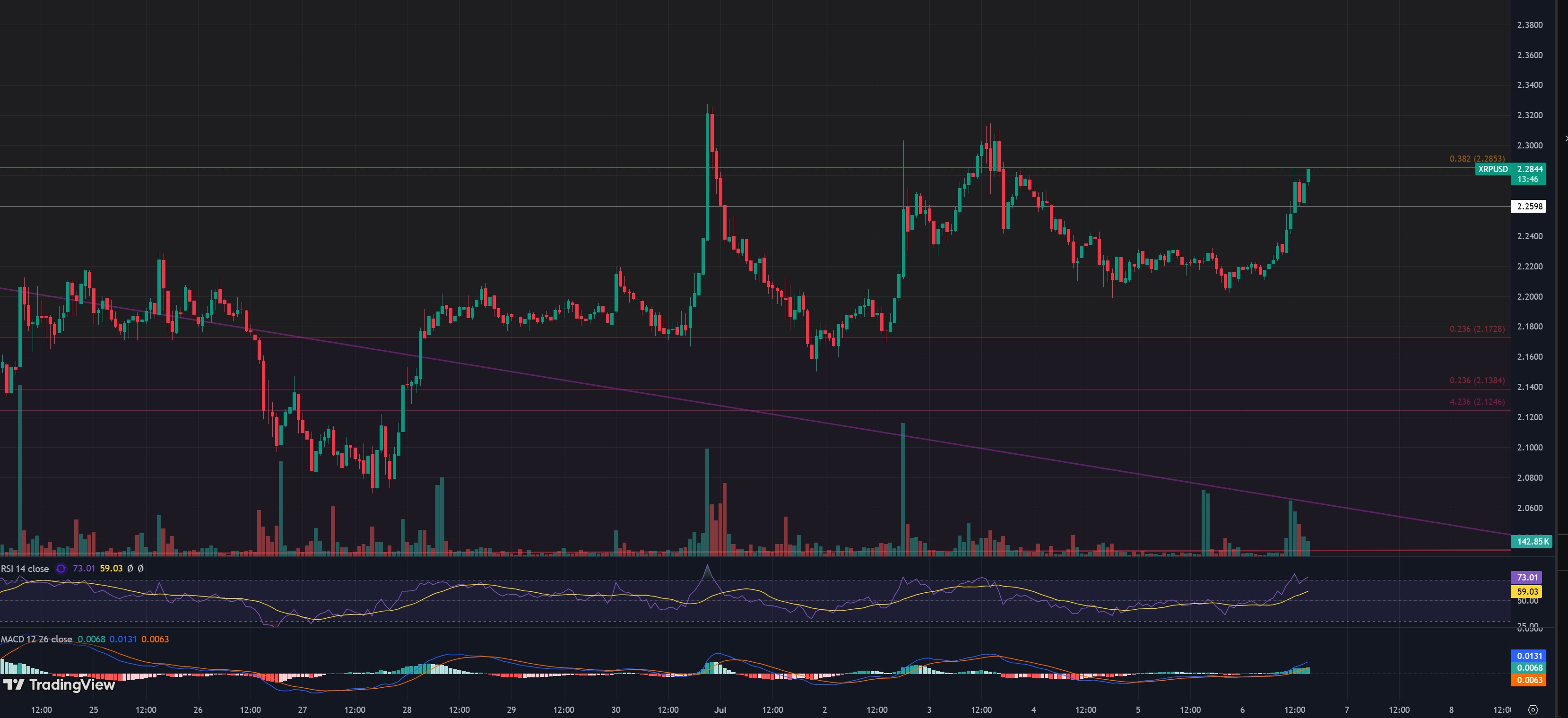The height and width of the screenshot is (718, 1568).
Task: Click the volume label 142.85K
Action: [1532, 541]
